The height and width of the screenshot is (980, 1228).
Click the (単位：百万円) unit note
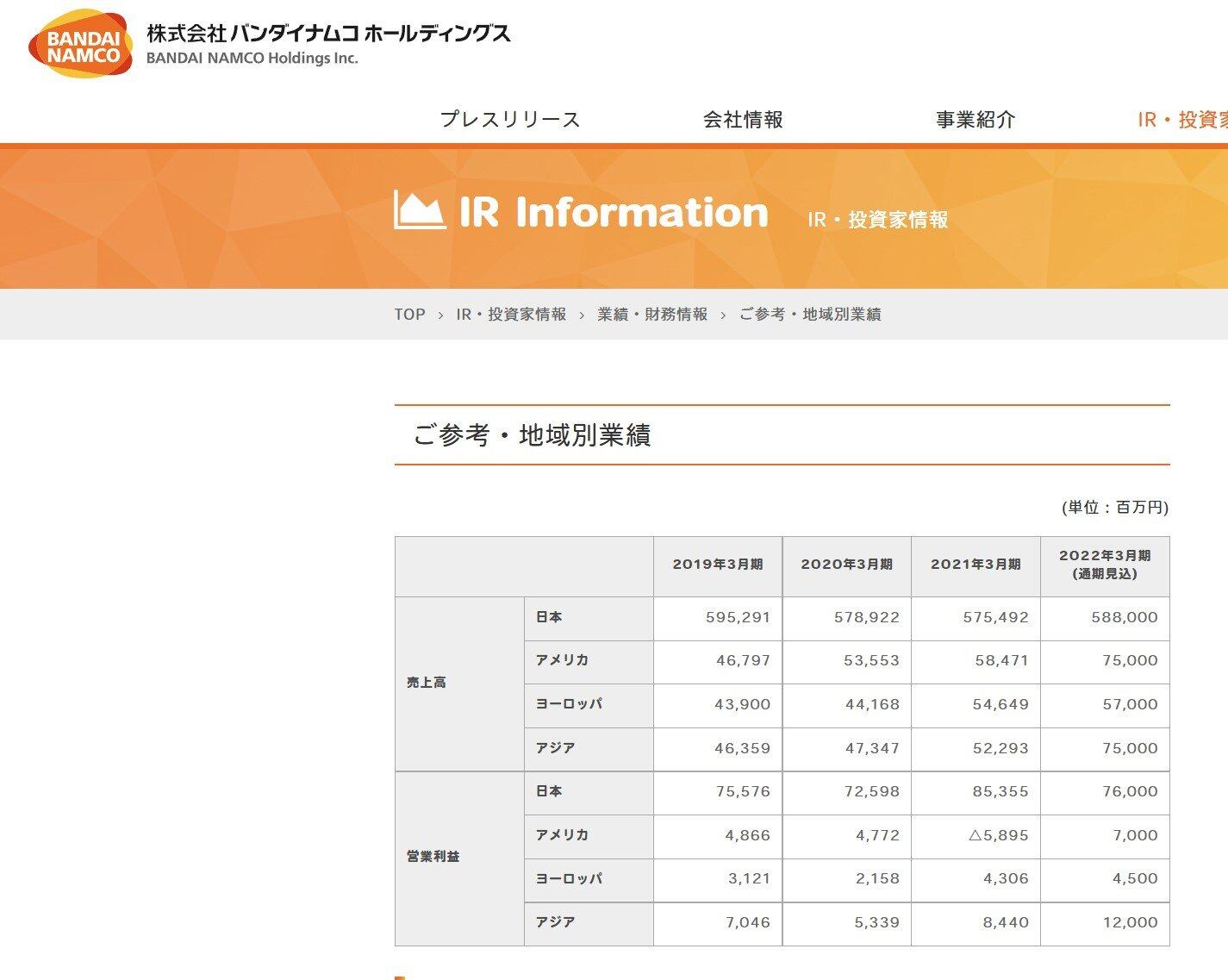tap(1115, 508)
